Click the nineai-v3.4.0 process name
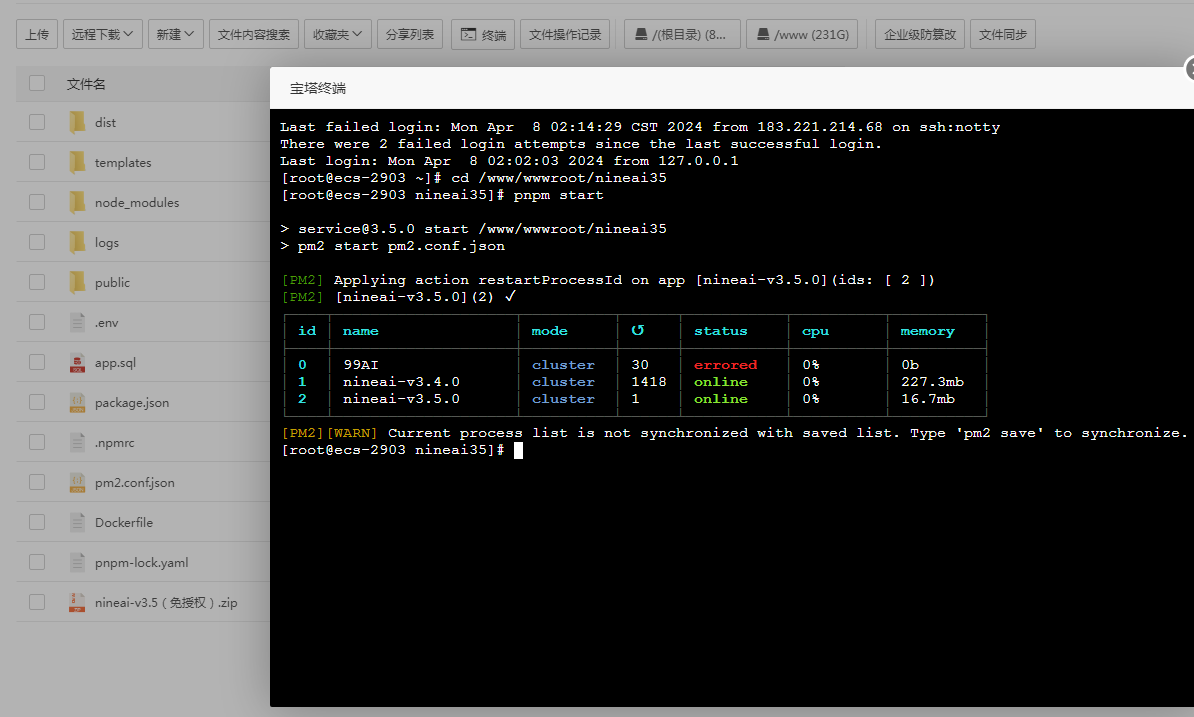 click(x=401, y=381)
